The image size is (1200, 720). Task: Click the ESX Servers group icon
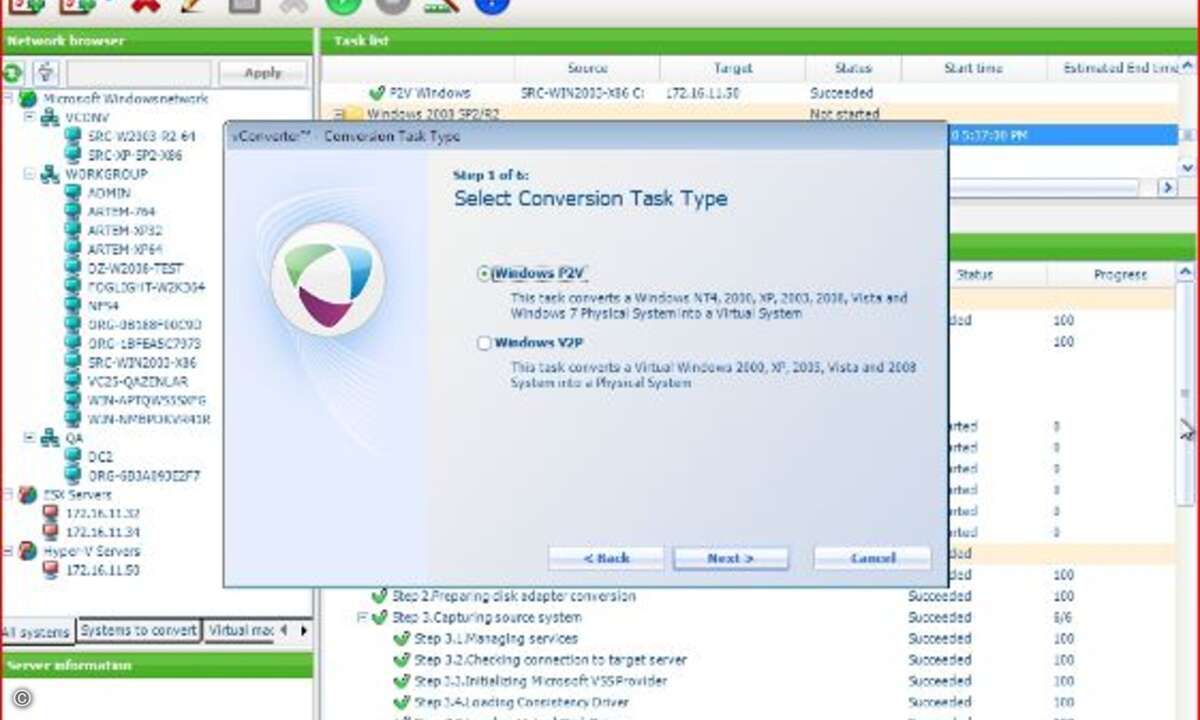(28, 495)
